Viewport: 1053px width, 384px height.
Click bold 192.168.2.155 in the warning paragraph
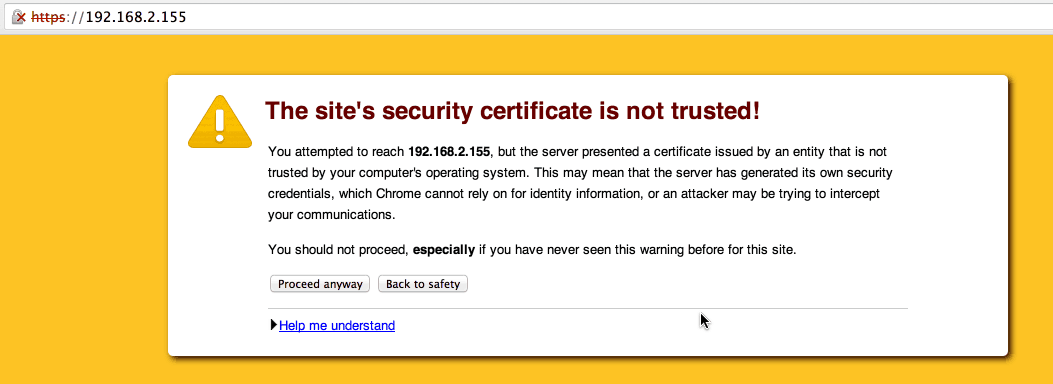tap(449, 151)
